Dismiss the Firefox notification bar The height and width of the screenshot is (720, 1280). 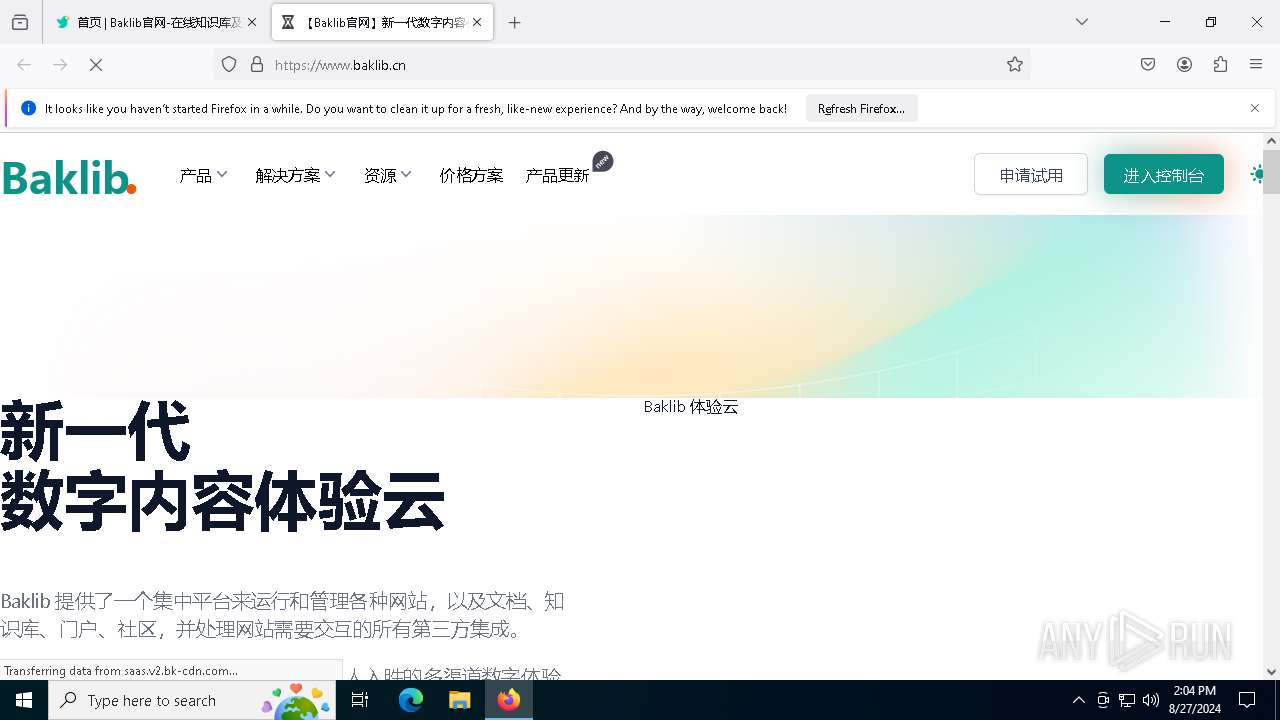point(1255,108)
